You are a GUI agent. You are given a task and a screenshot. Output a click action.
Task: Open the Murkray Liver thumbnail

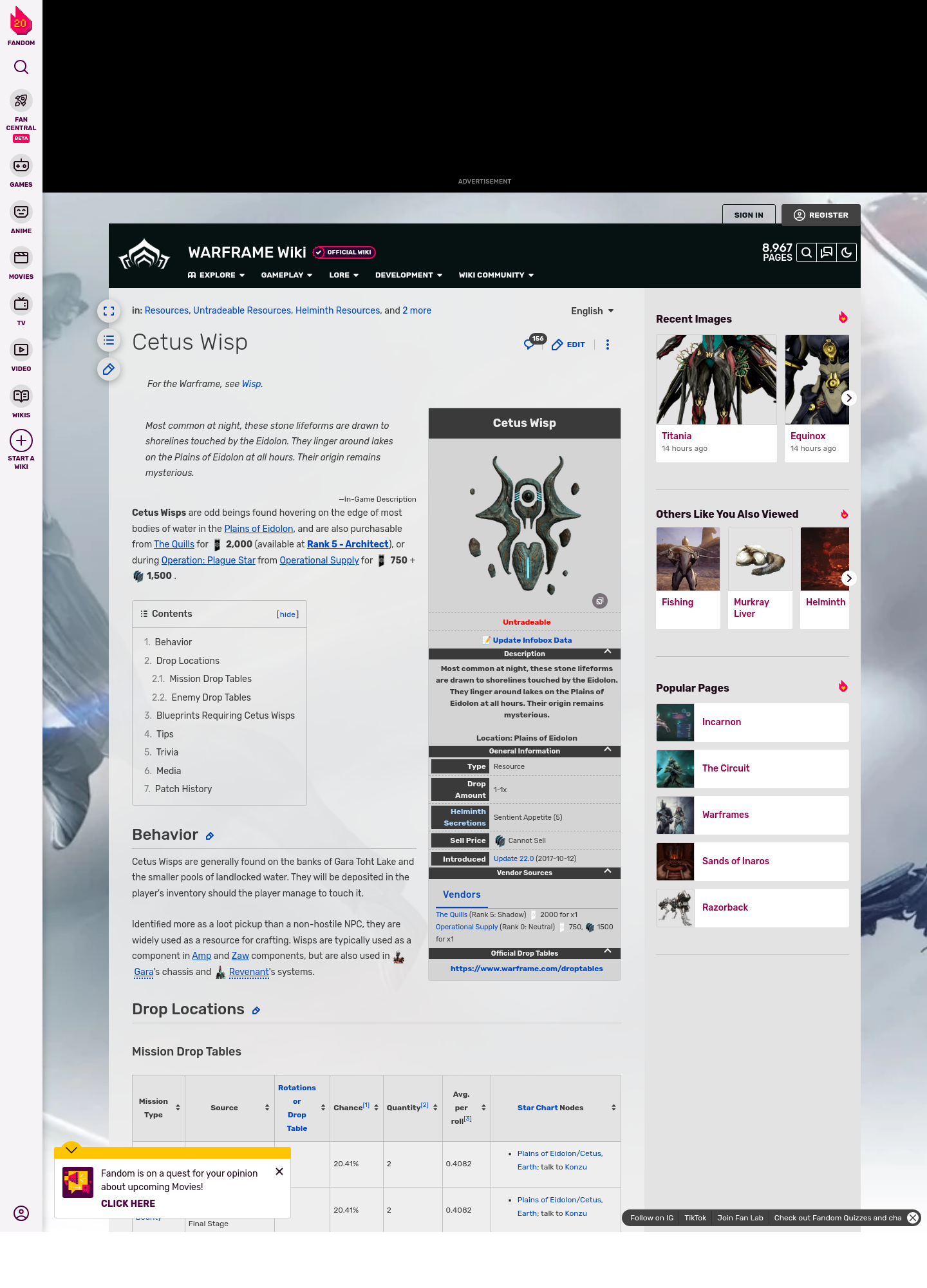760,559
